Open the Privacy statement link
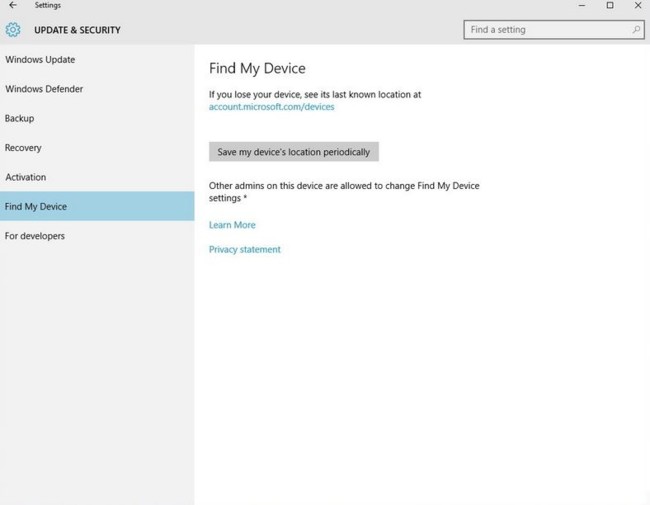This screenshot has height=505, width=650. point(245,249)
